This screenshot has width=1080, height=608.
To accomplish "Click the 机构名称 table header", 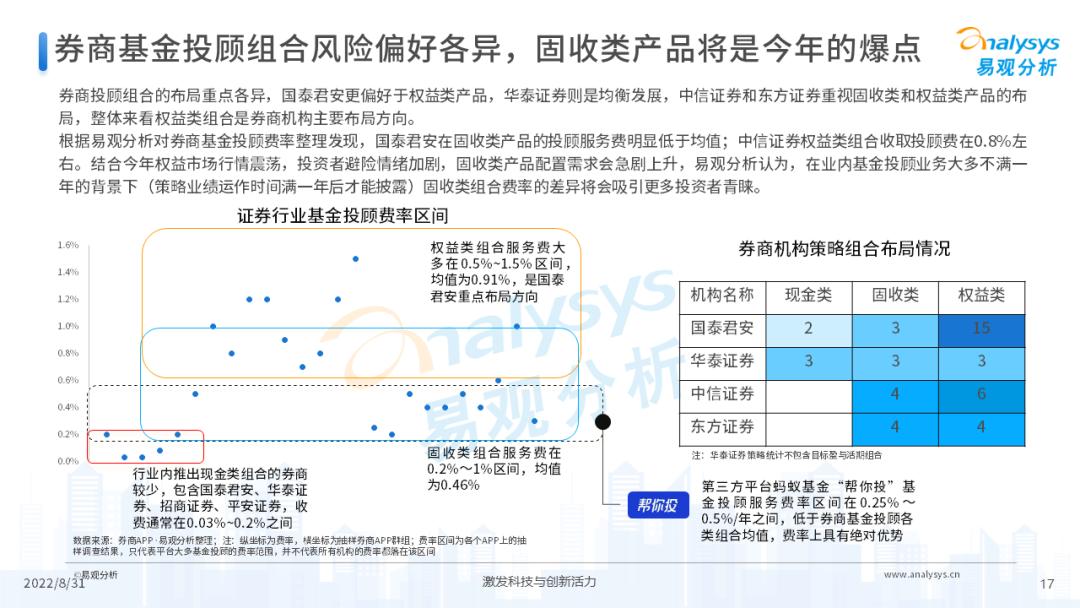I will 723,297.
